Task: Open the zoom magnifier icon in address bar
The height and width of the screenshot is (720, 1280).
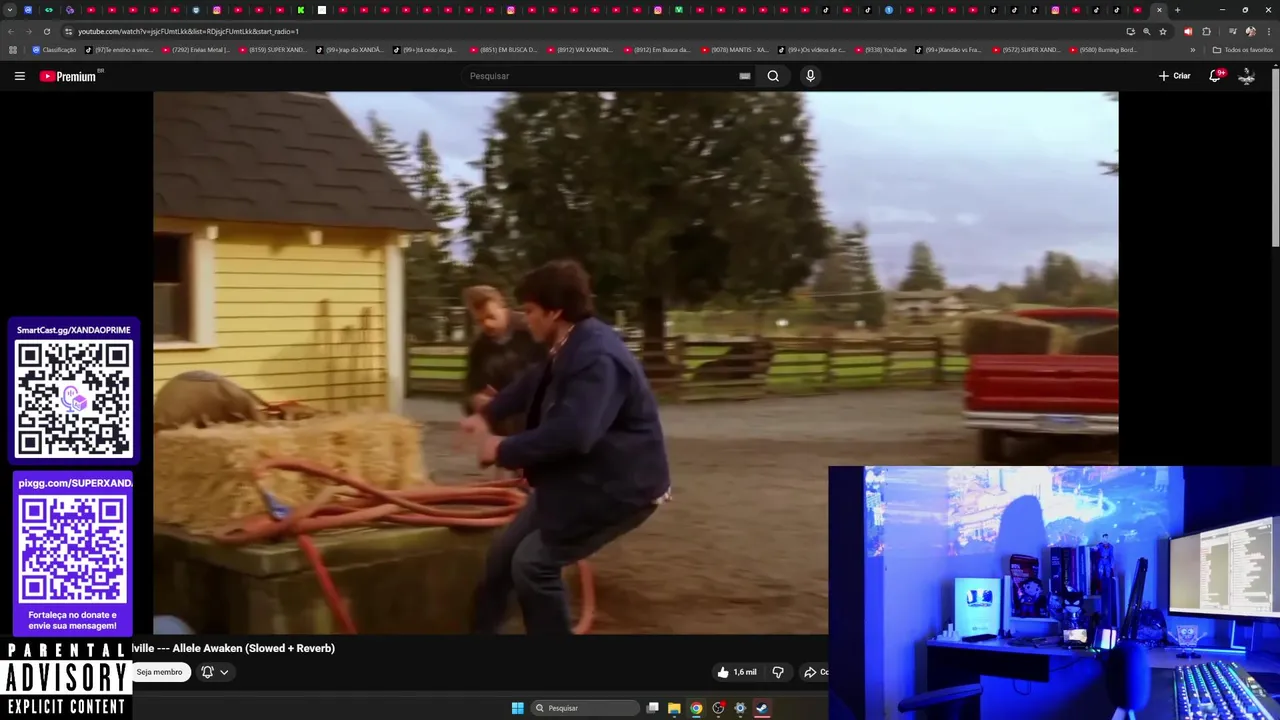Action: tap(1147, 31)
